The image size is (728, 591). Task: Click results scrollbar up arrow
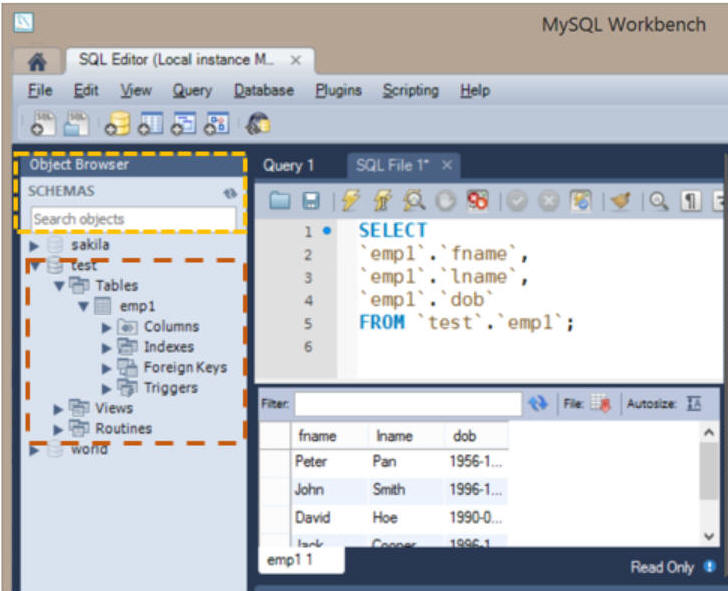[709, 433]
